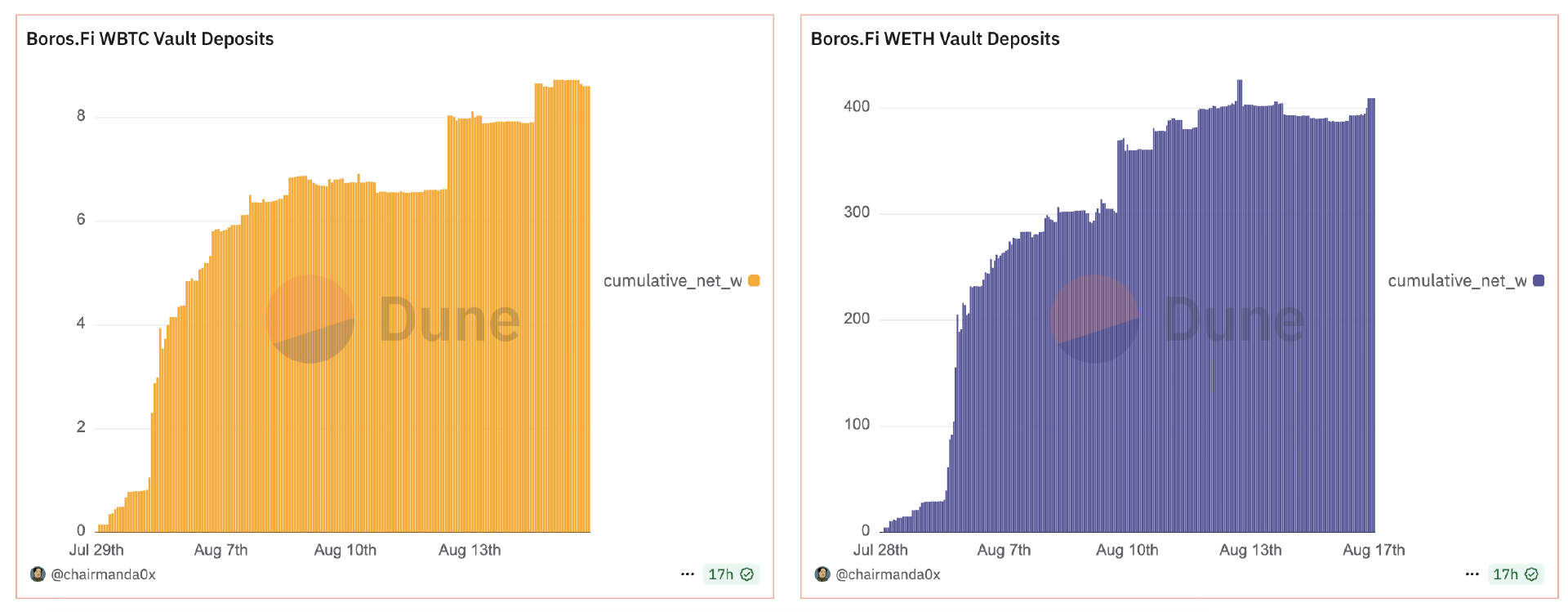Click the Dune logo watermark in WETH chart
The height and width of the screenshot is (612, 1568).
tap(1094, 319)
